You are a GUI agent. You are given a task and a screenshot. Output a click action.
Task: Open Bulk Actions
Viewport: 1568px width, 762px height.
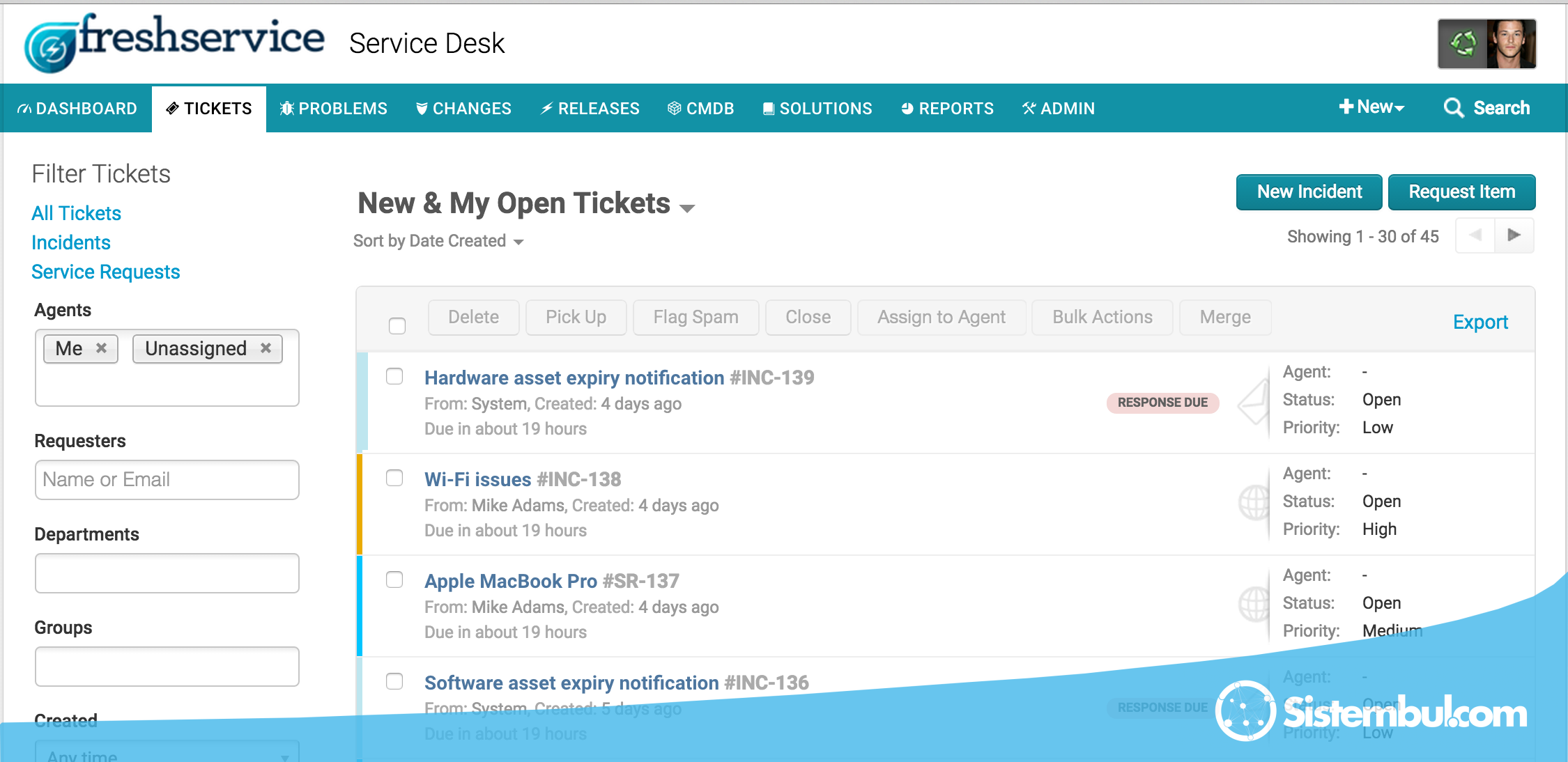(1102, 317)
